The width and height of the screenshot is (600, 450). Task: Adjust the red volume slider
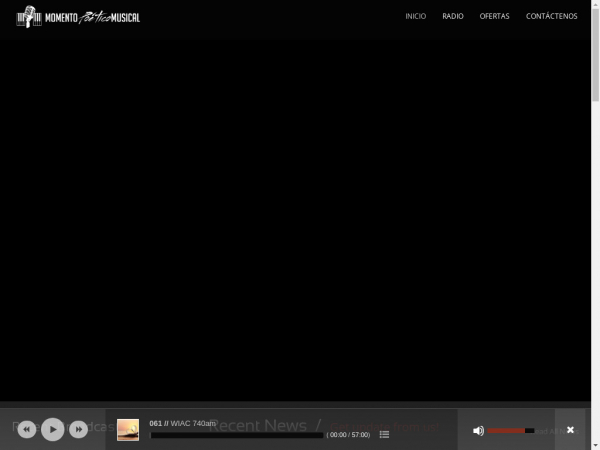pyautogui.click(x=510, y=431)
